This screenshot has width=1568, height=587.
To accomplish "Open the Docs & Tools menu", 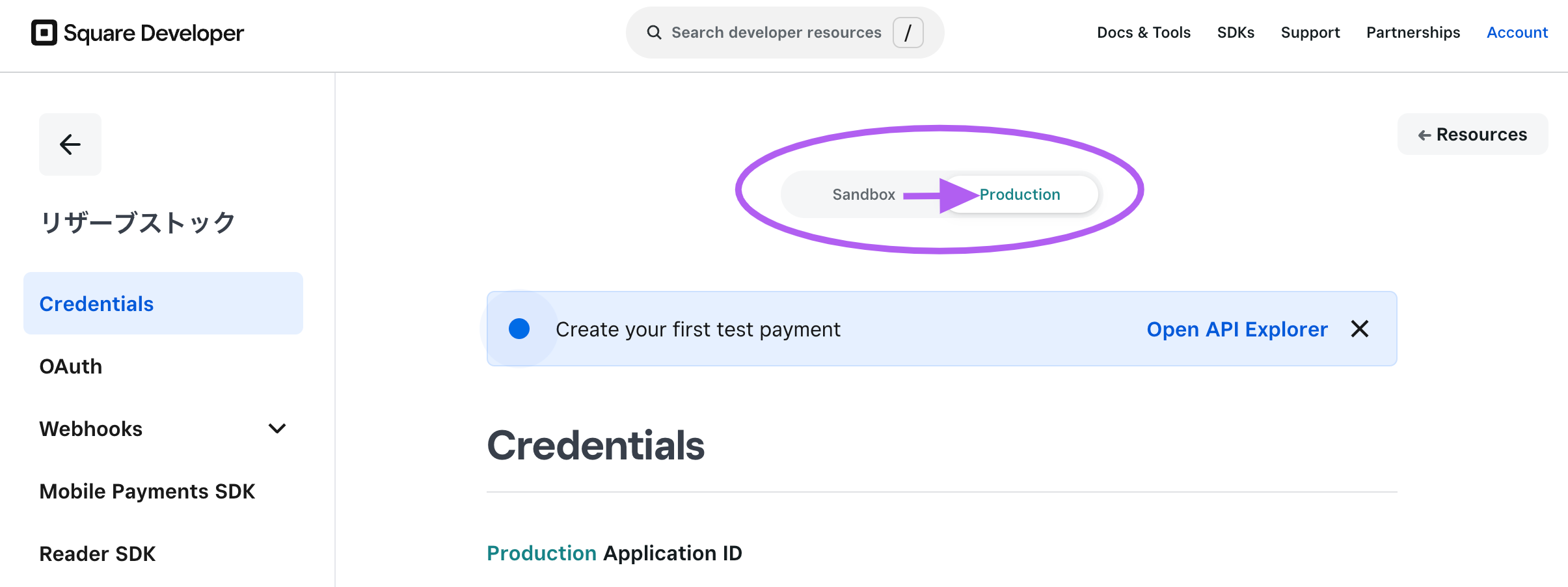I will pyautogui.click(x=1144, y=33).
